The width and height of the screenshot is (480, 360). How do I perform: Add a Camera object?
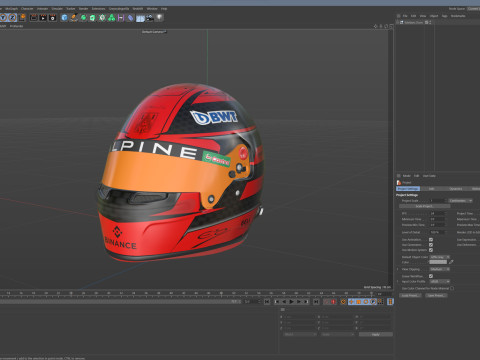tap(150, 18)
